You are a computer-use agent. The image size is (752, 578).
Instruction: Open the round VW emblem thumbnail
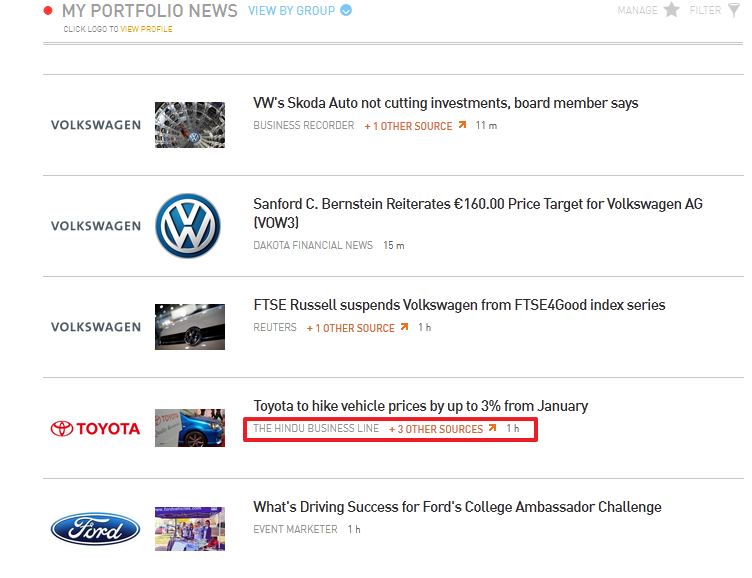(188, 226)
